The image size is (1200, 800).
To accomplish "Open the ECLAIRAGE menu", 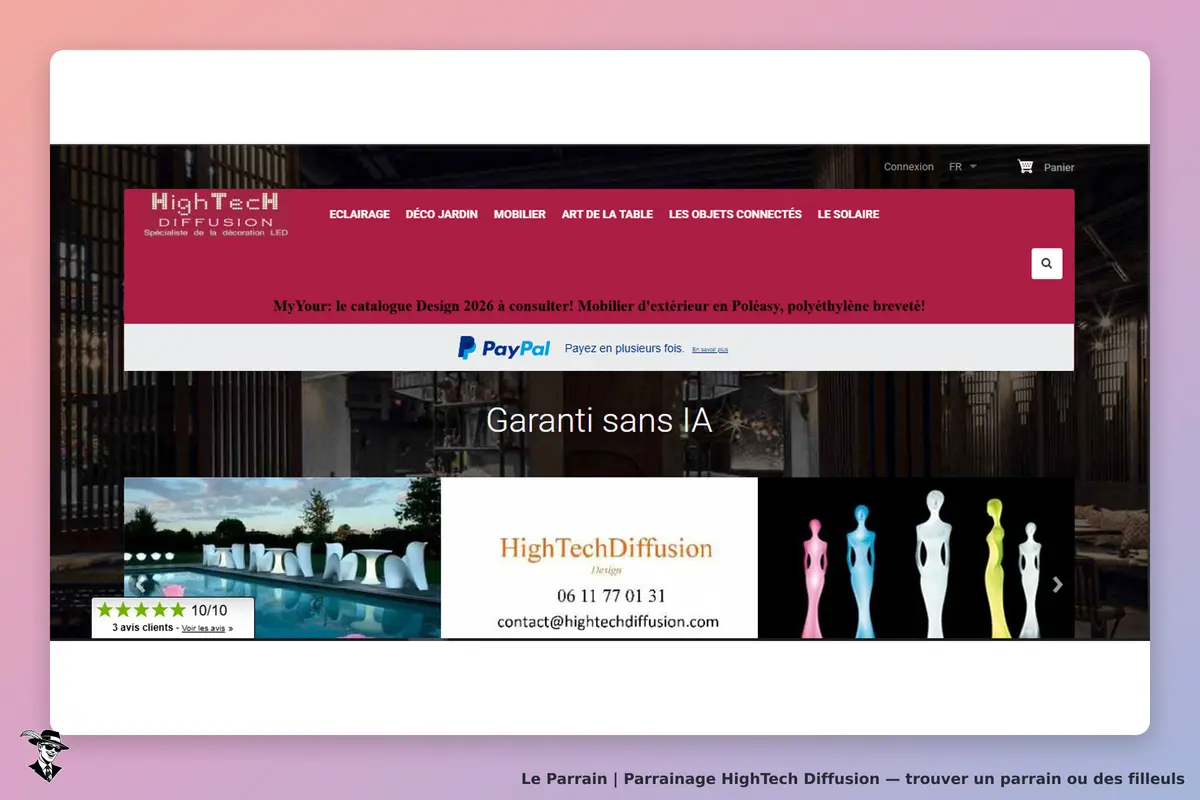I will pyautogui.click(x=359, y=214).
